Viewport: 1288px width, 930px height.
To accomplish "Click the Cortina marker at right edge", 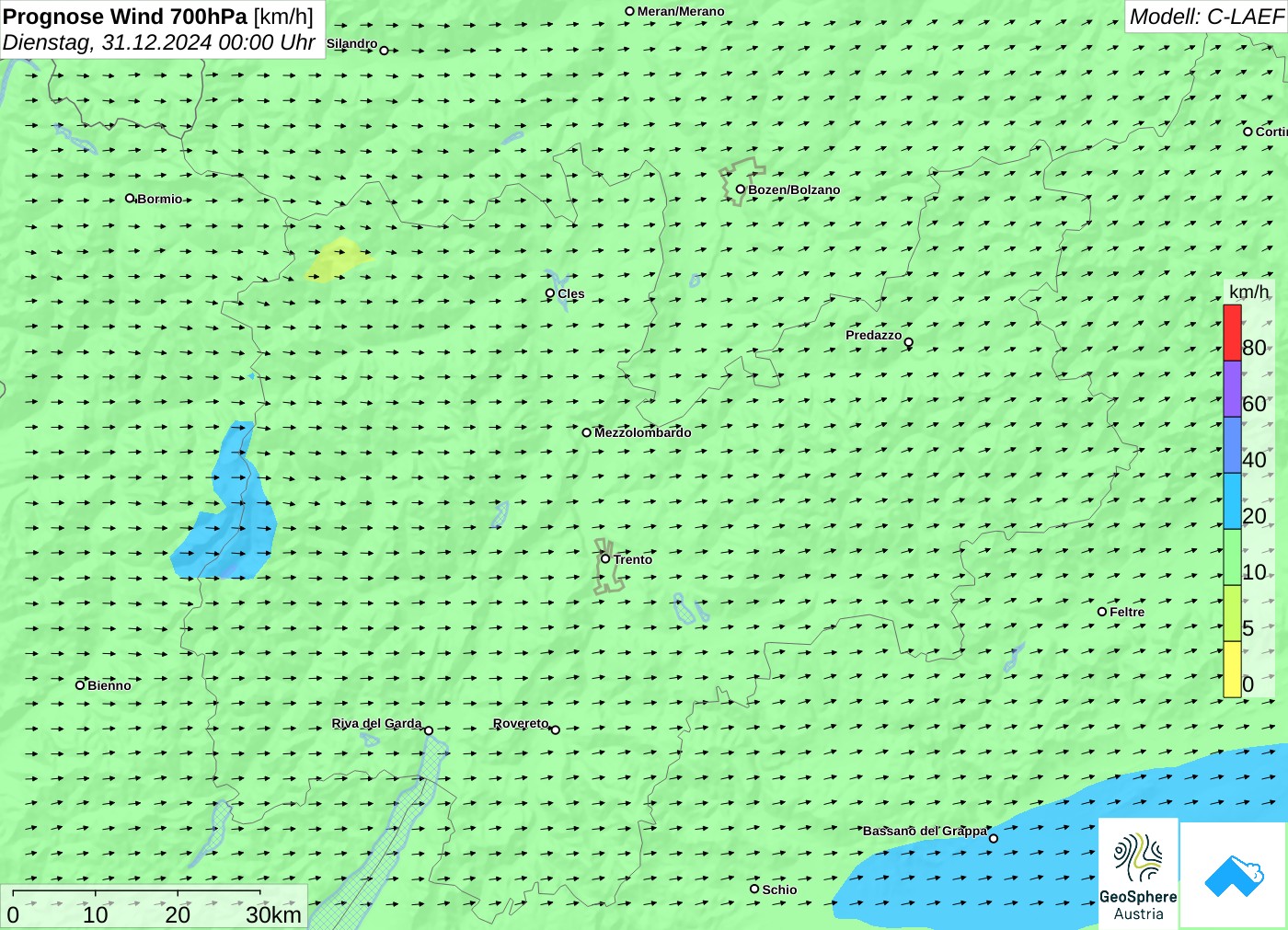I will tap(1248, 132).
